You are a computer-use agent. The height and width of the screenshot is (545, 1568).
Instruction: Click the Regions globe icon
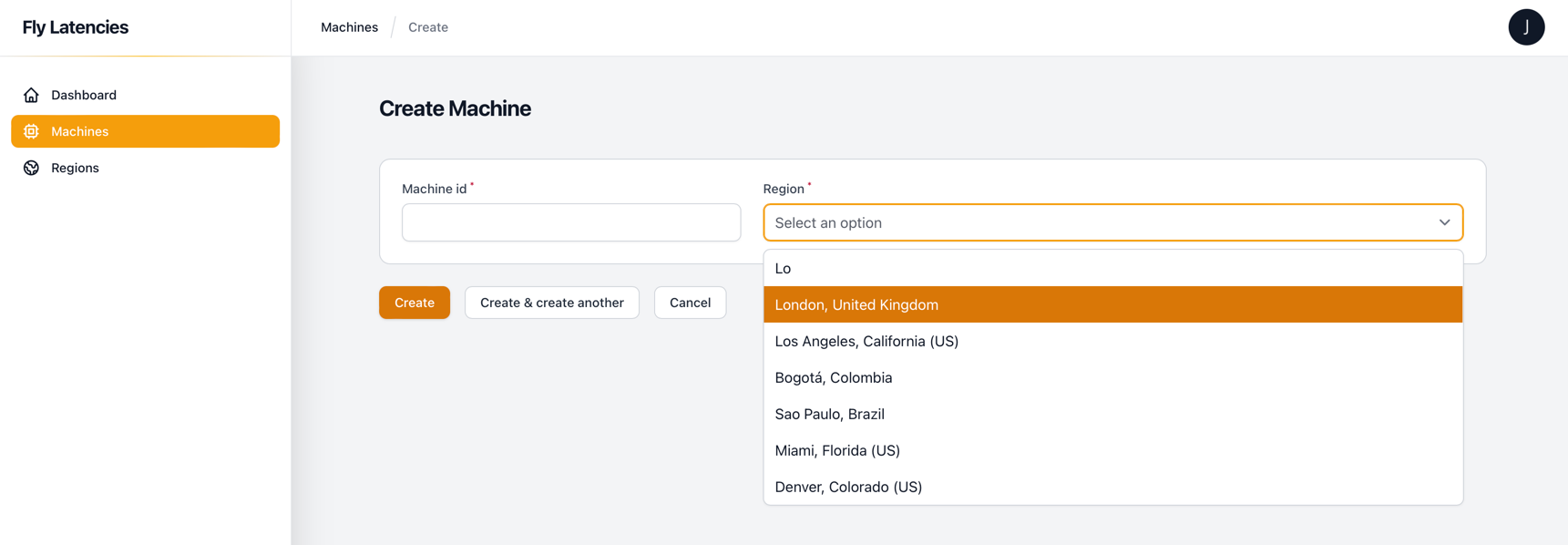pyautogui.click(x=31, y=168)
